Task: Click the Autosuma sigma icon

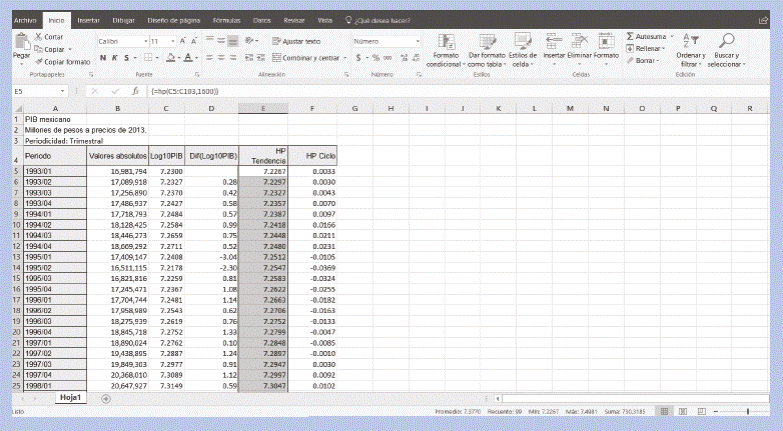Action: (x=630, y=36)
